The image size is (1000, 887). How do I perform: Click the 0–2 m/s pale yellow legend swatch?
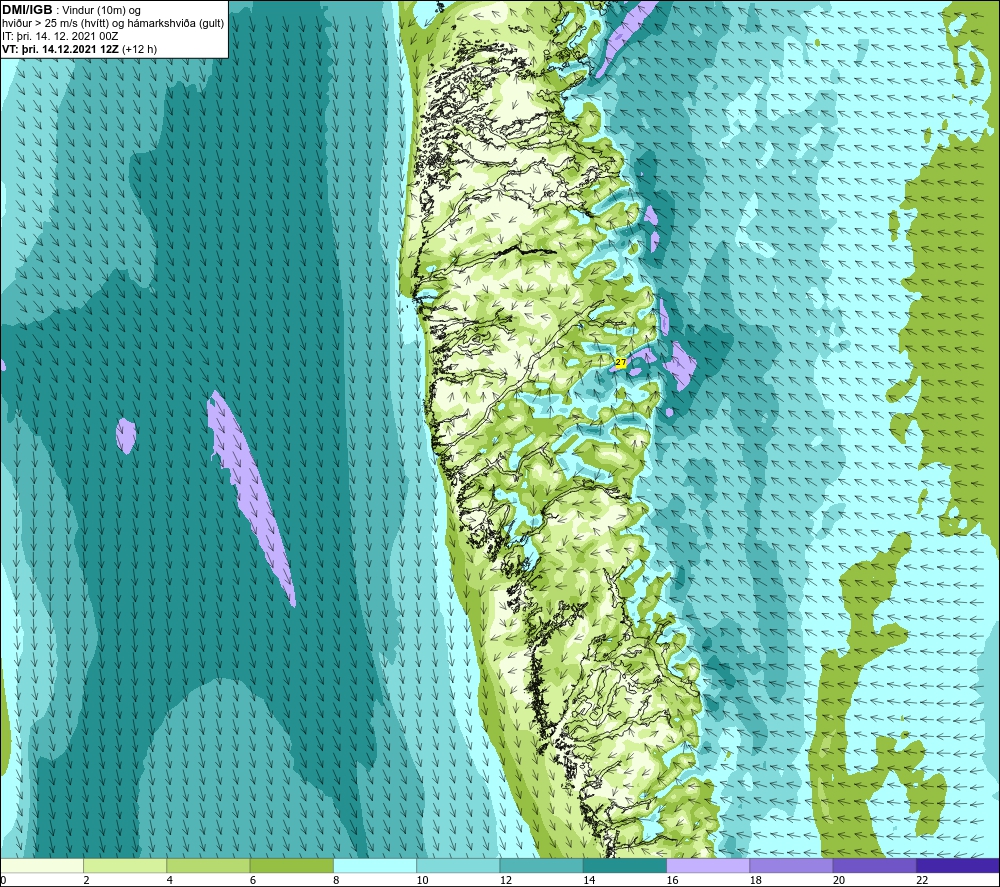coord(41,865)
